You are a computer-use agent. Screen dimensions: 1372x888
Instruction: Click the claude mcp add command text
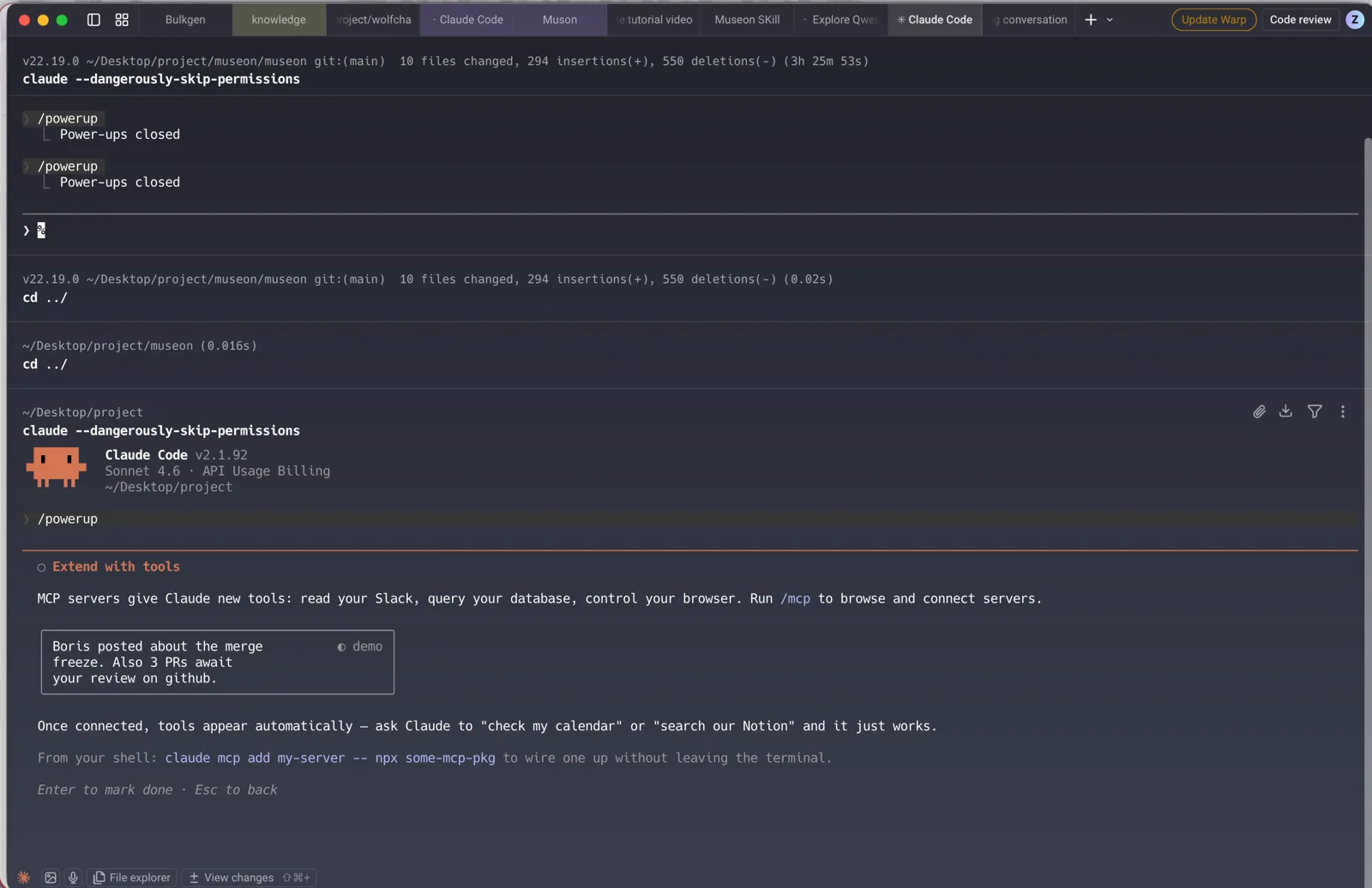(x=330, y=758)
